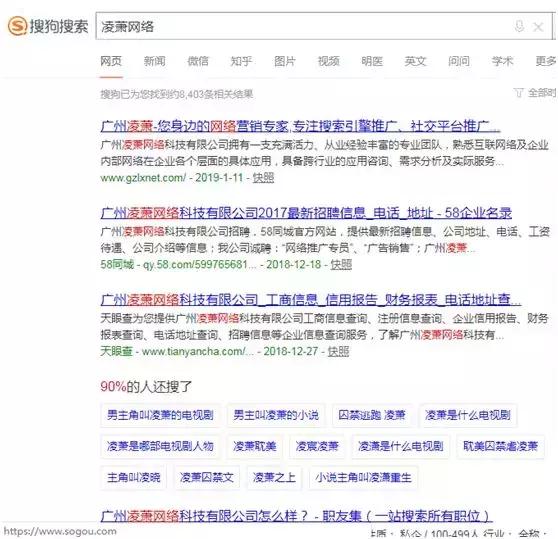558x539 pixels.
Task: Switch to the 英文 tab
Action: (x=415, y=61)
